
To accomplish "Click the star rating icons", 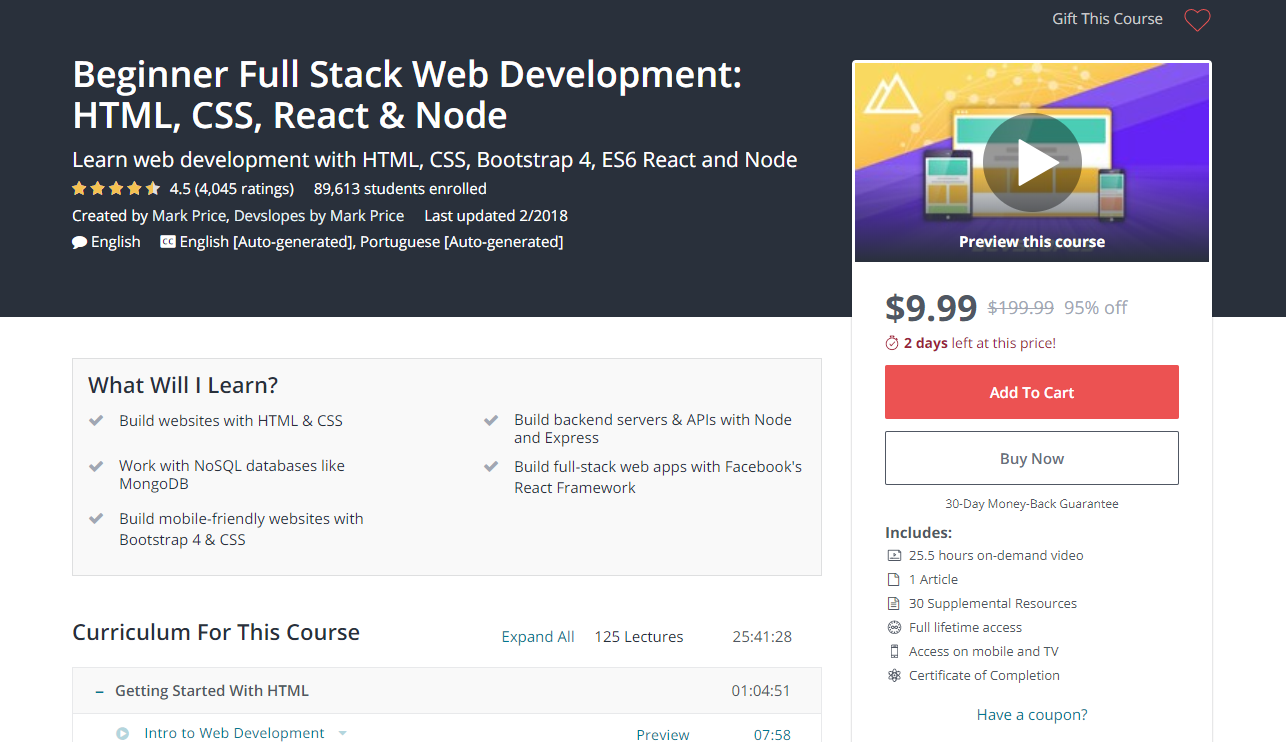I will (116, 188).
